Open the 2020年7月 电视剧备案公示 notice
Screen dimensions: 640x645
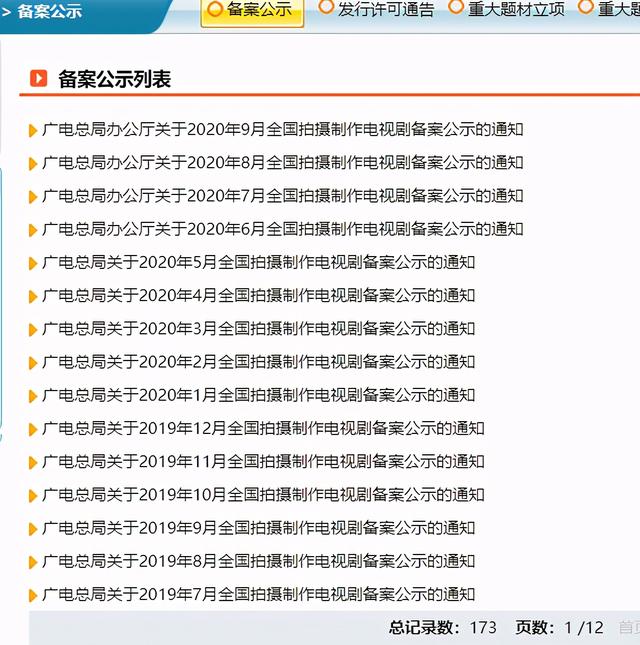click(x=283, y=196)
